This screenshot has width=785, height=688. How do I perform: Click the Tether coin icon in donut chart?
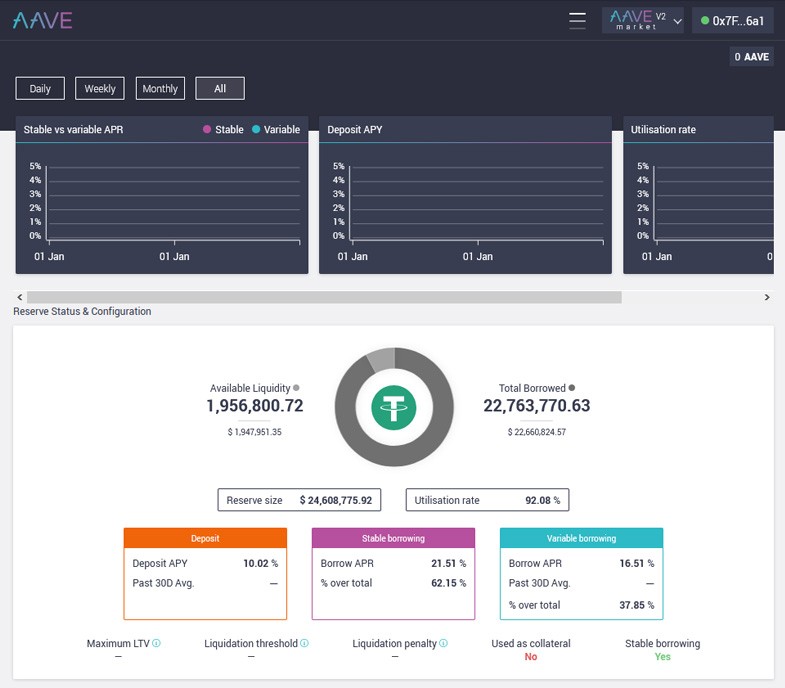(x=394, y=407)
